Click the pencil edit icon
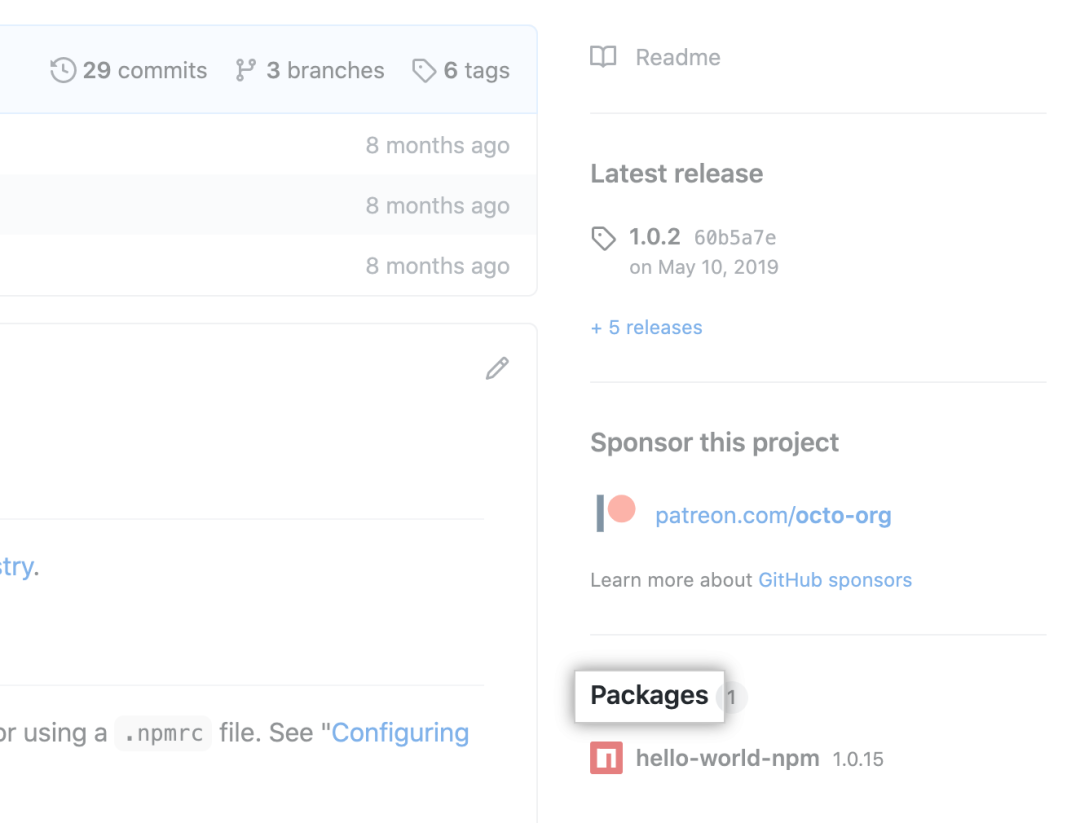 (497, 368)
